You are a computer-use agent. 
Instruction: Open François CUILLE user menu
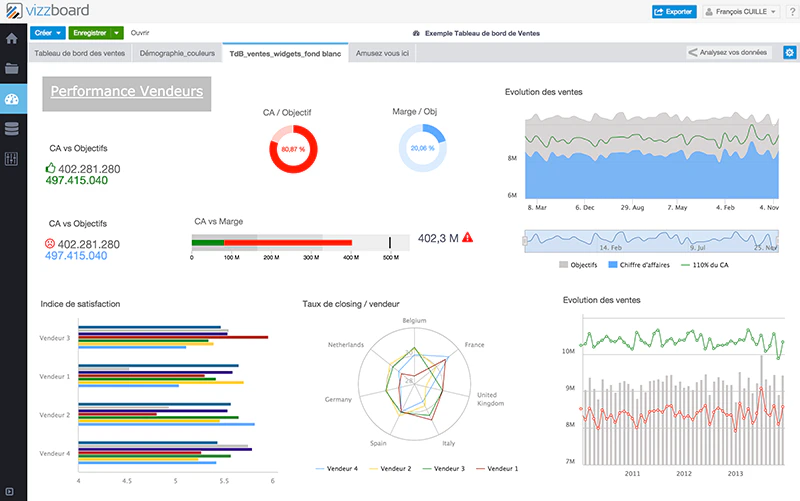coord(741,11)
